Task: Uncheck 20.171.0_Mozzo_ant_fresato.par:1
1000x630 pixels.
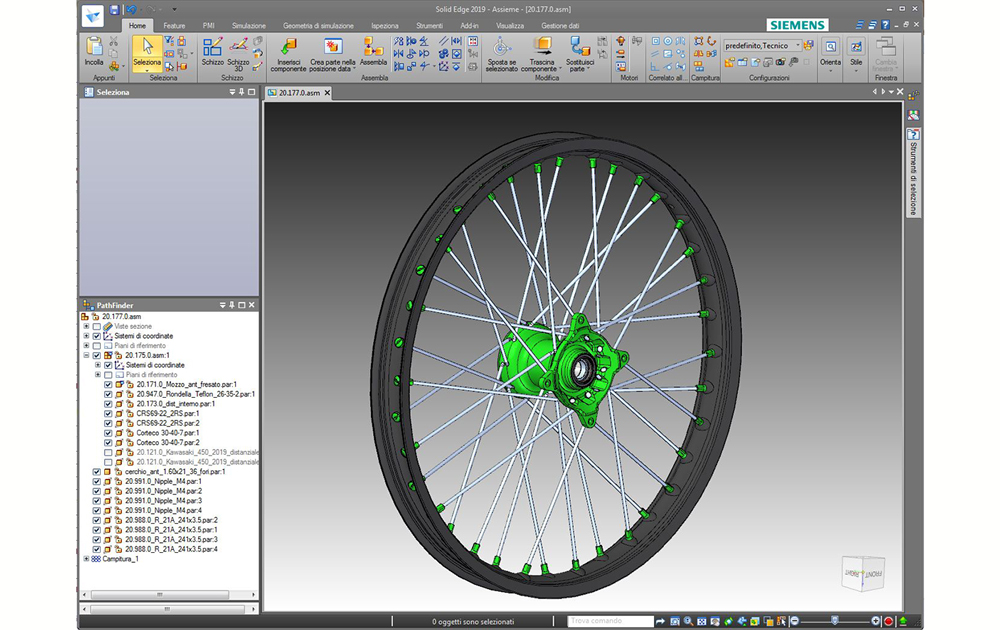Action: tap(108, 385)
